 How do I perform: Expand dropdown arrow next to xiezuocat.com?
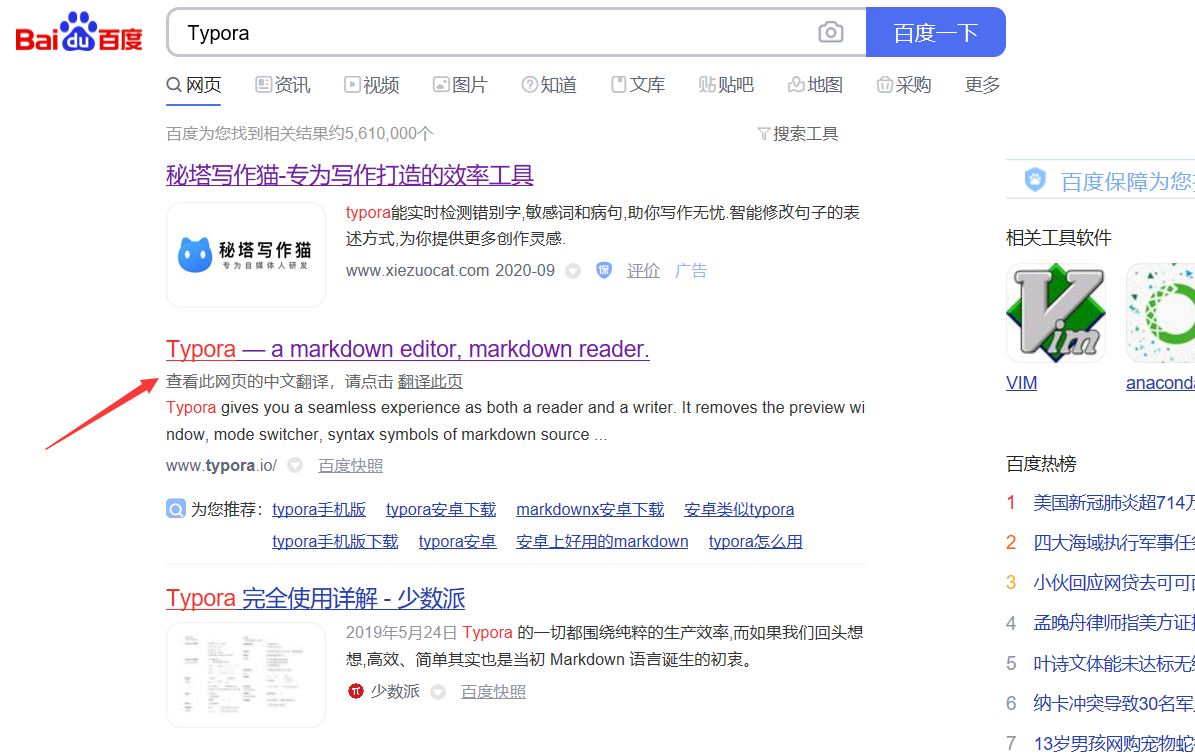[573, 271]
